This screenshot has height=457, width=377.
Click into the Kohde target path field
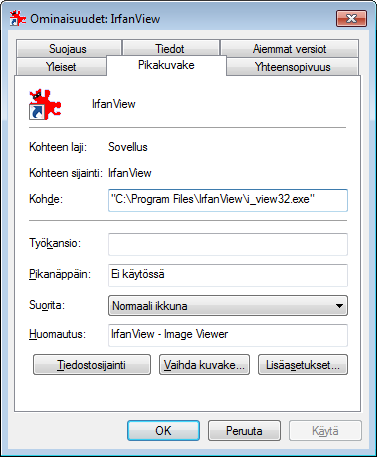click(228, 200)
